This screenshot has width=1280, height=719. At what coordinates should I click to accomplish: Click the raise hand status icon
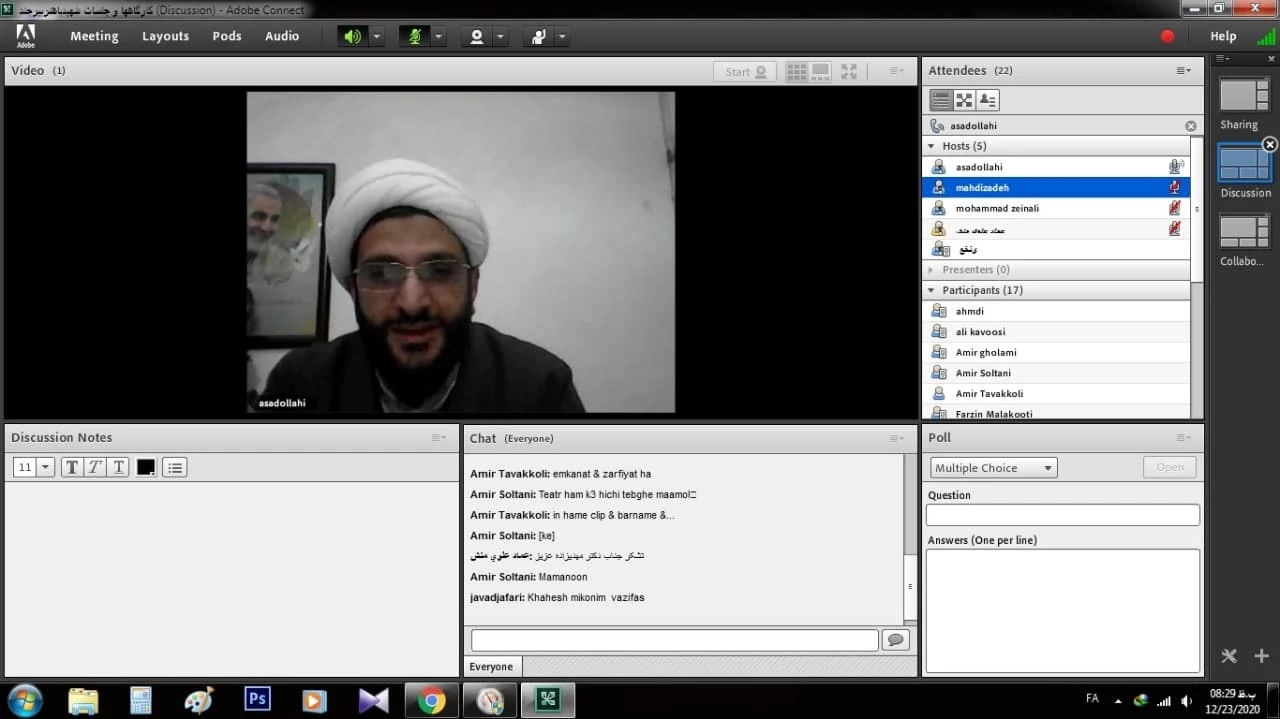(x=538, y=36)
